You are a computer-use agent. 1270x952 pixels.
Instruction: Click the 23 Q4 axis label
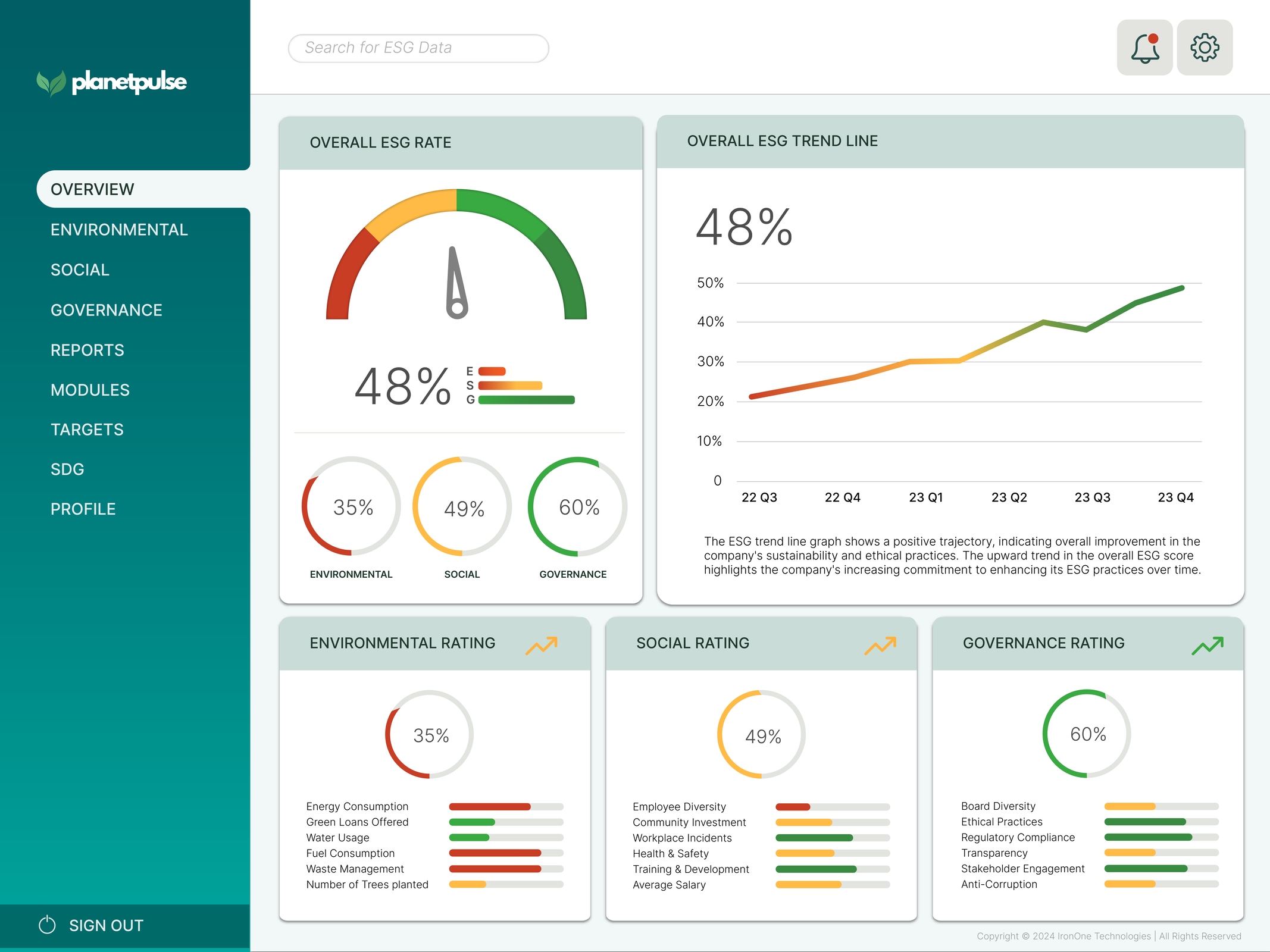pyautogui.click(x=1175, y=497)
